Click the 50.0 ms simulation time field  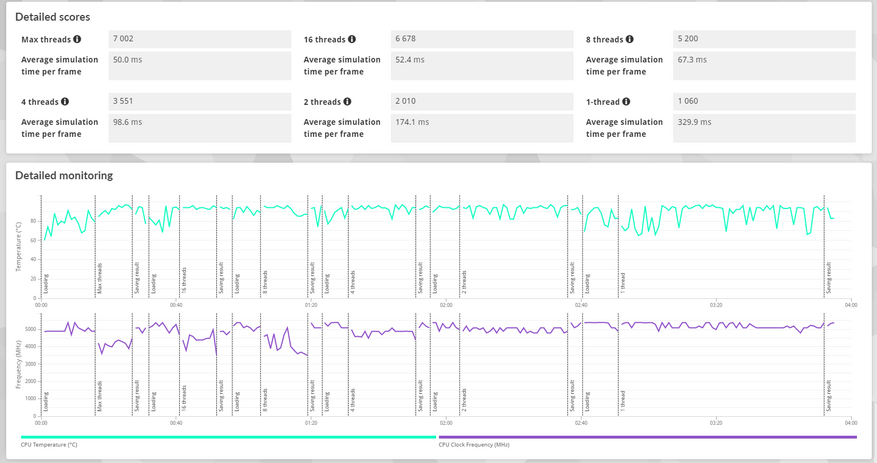click(200, 66)
